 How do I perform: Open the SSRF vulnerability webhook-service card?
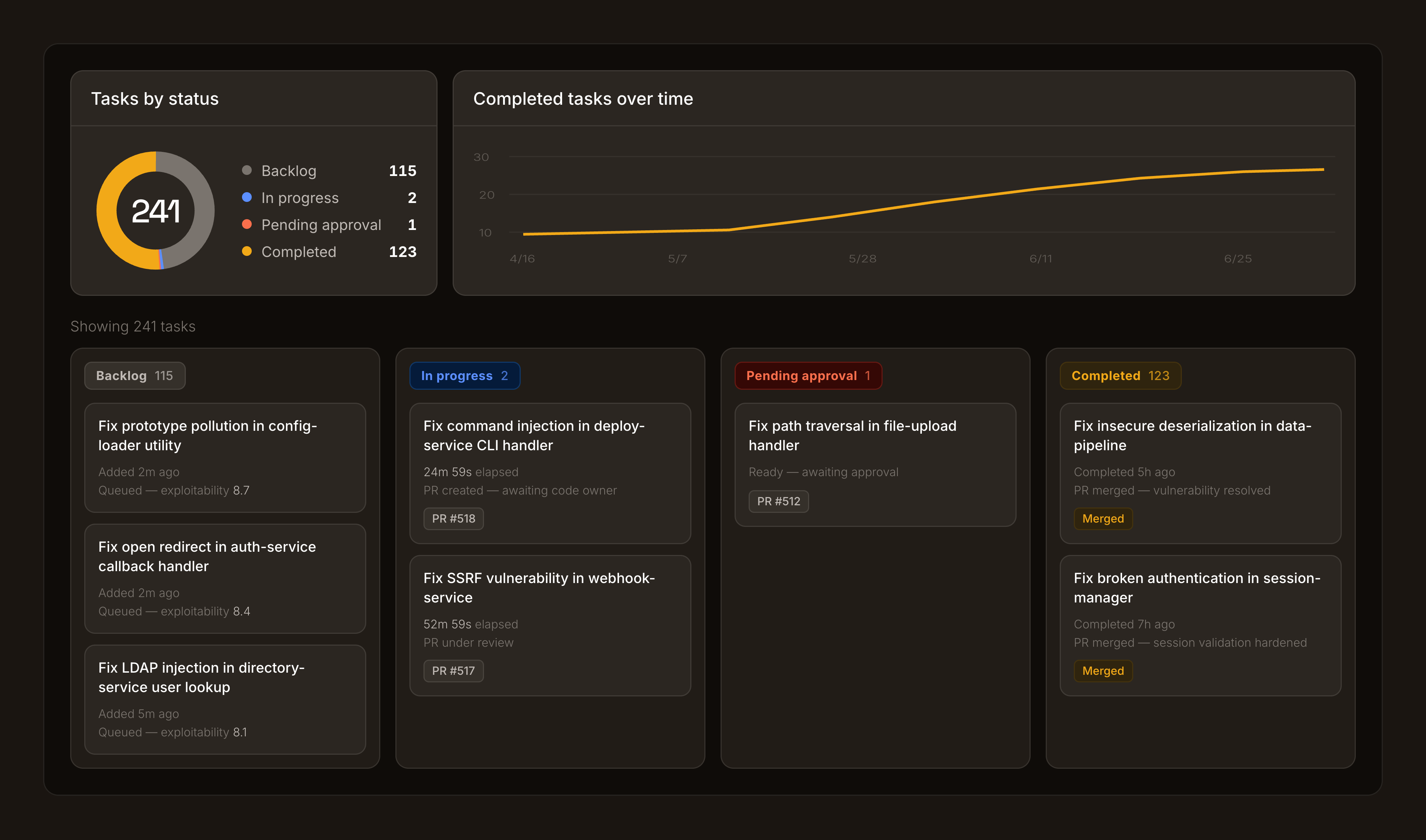pos(550,626)
